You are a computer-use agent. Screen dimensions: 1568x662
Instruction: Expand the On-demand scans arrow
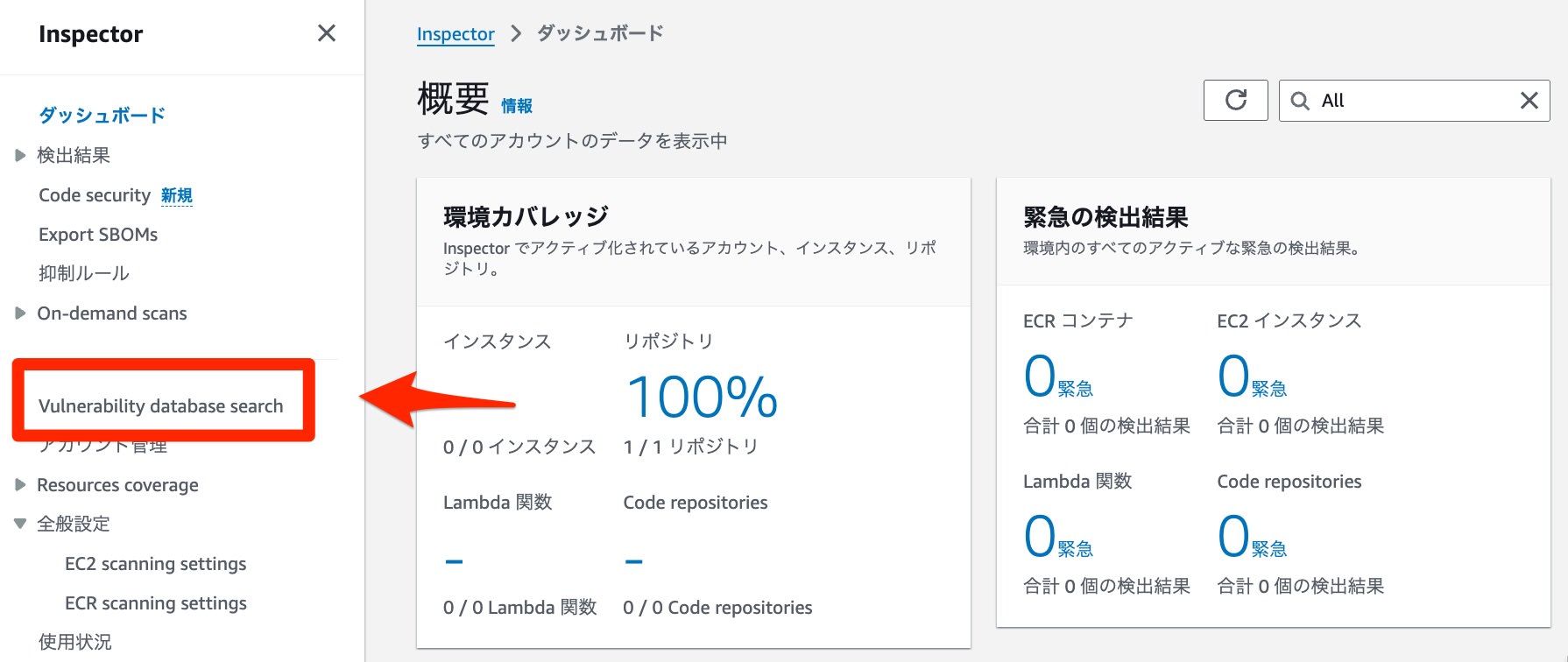pyautogui.click(x=20, y=313)
